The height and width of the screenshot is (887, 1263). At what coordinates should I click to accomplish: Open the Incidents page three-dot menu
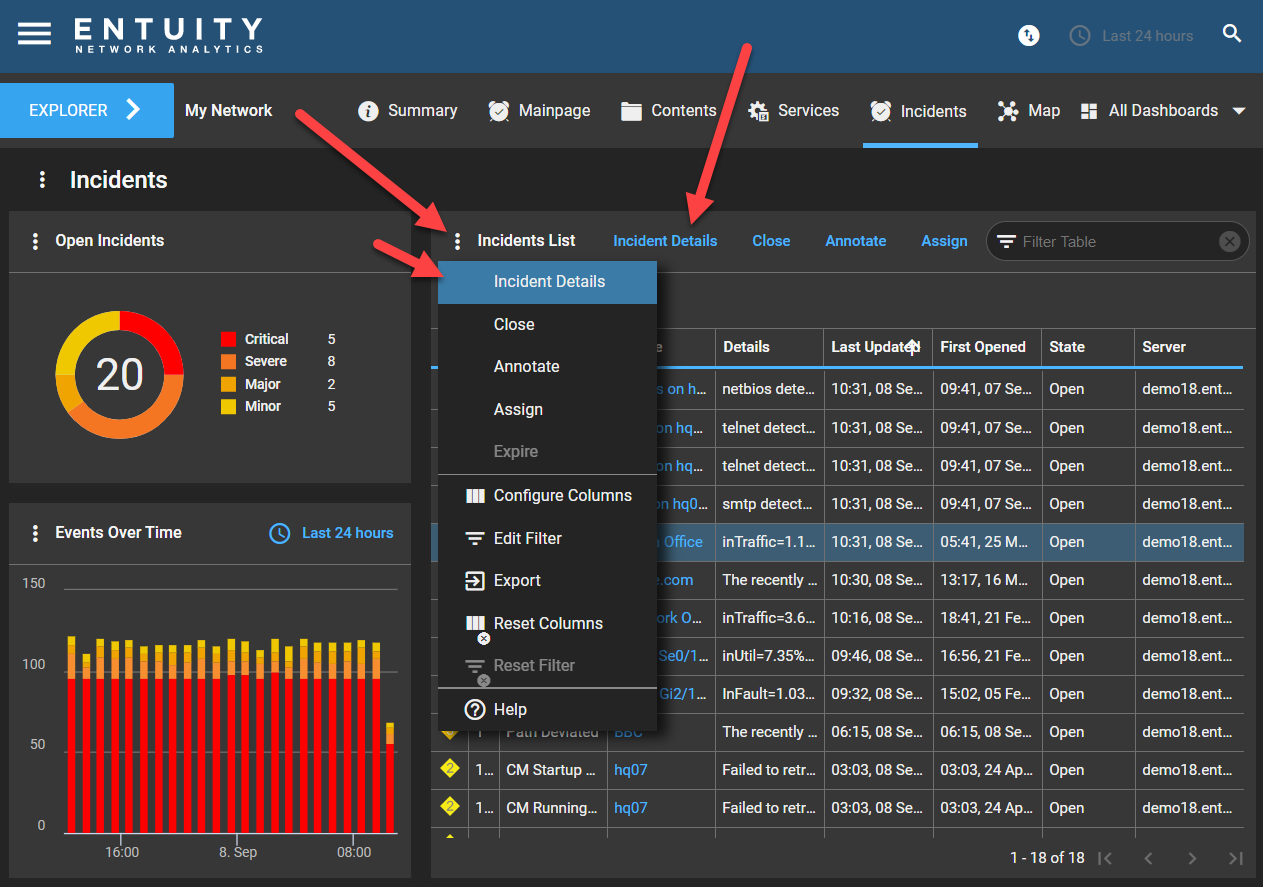coord(42,179)
